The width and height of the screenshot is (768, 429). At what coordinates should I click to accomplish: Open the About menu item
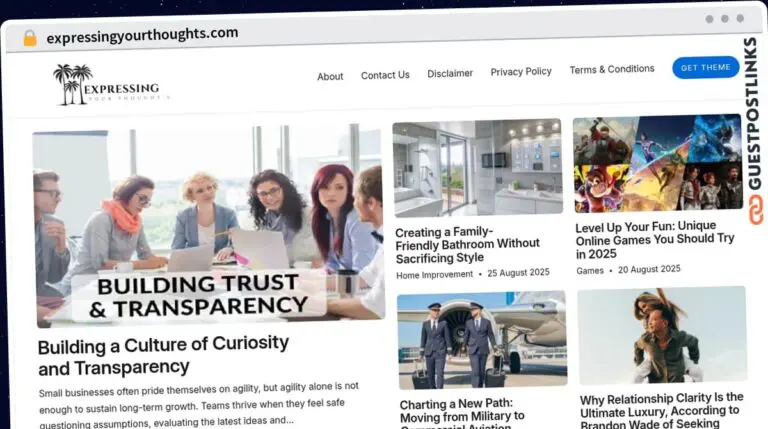[330, 76]
